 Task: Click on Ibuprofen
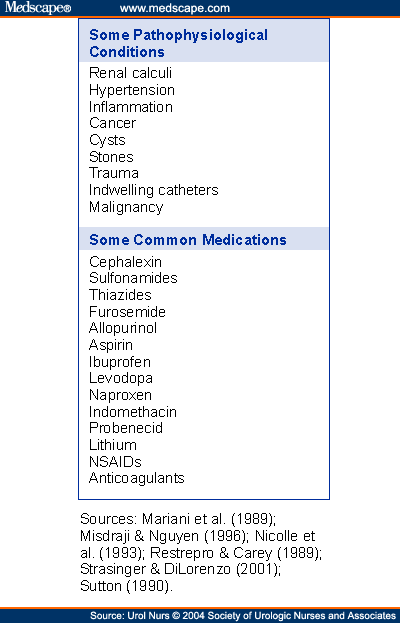click(x=120, y=362)
